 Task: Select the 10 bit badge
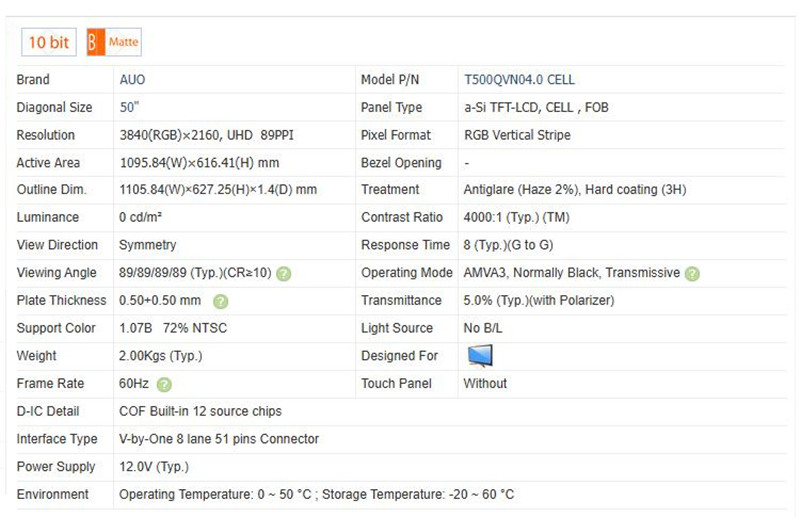click(x=50, y=42)
